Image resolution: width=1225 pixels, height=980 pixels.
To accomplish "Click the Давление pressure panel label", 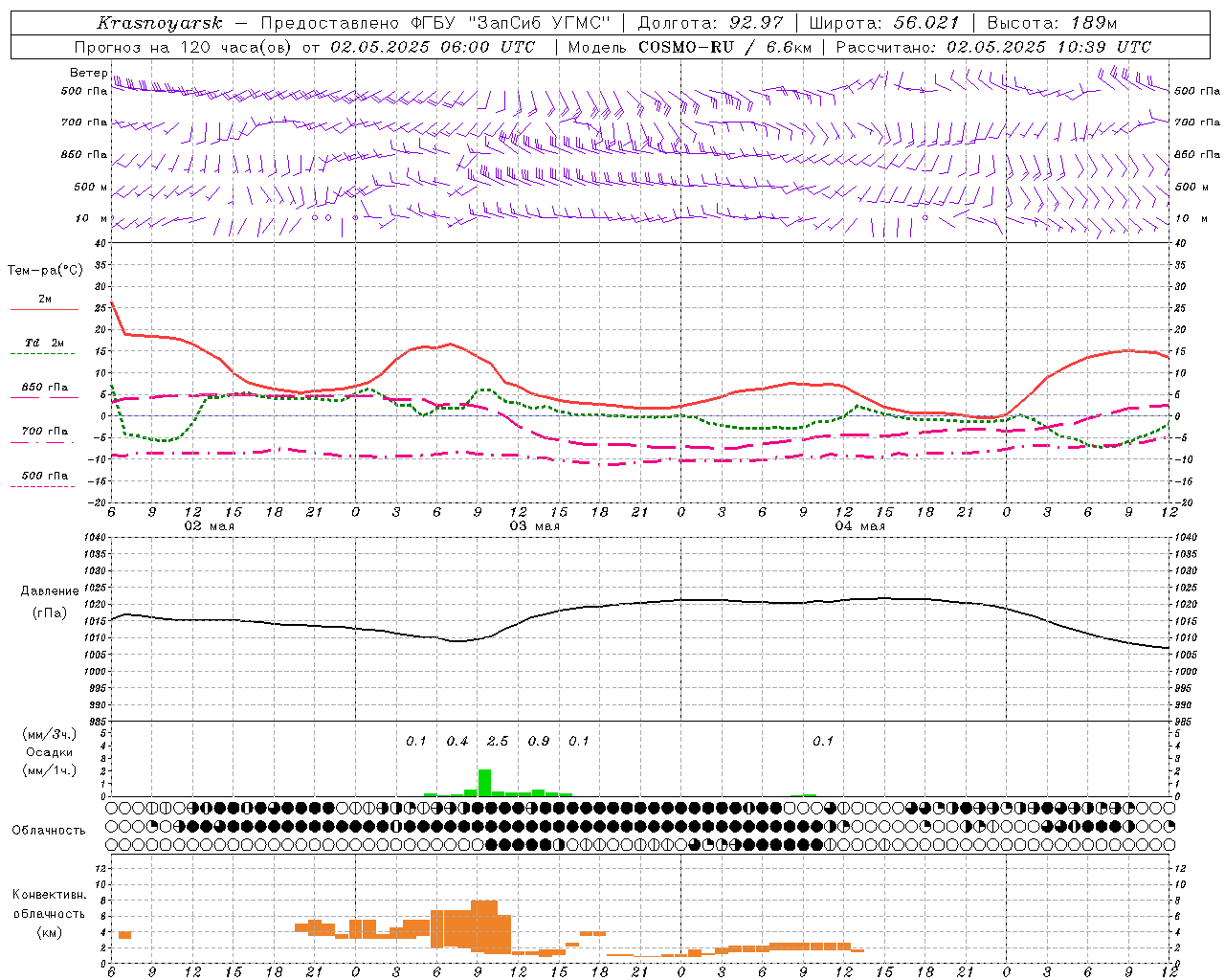I will pyautogui.click(x=50, y=591).
